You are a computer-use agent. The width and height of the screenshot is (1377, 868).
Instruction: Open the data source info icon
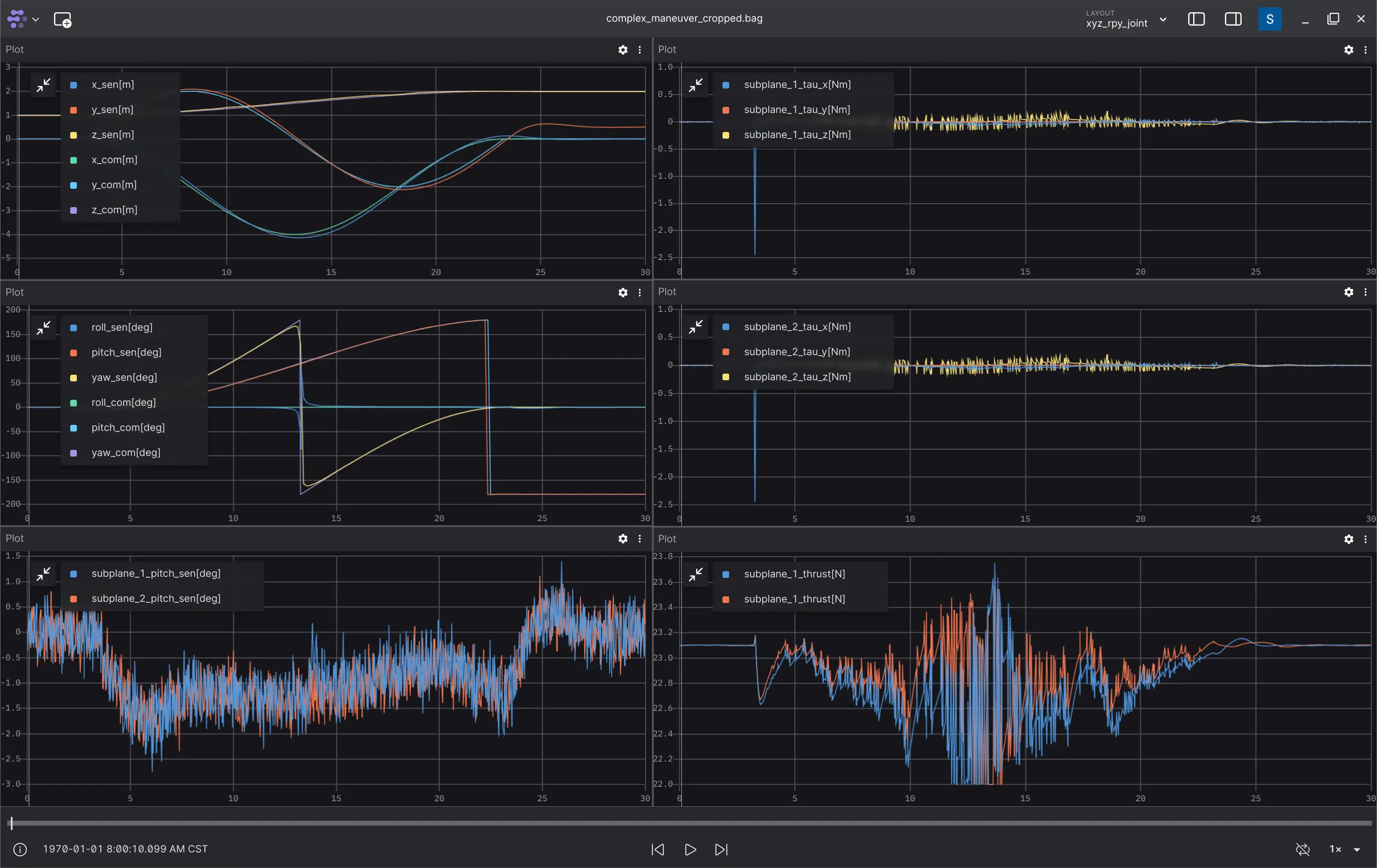[20, 850]
